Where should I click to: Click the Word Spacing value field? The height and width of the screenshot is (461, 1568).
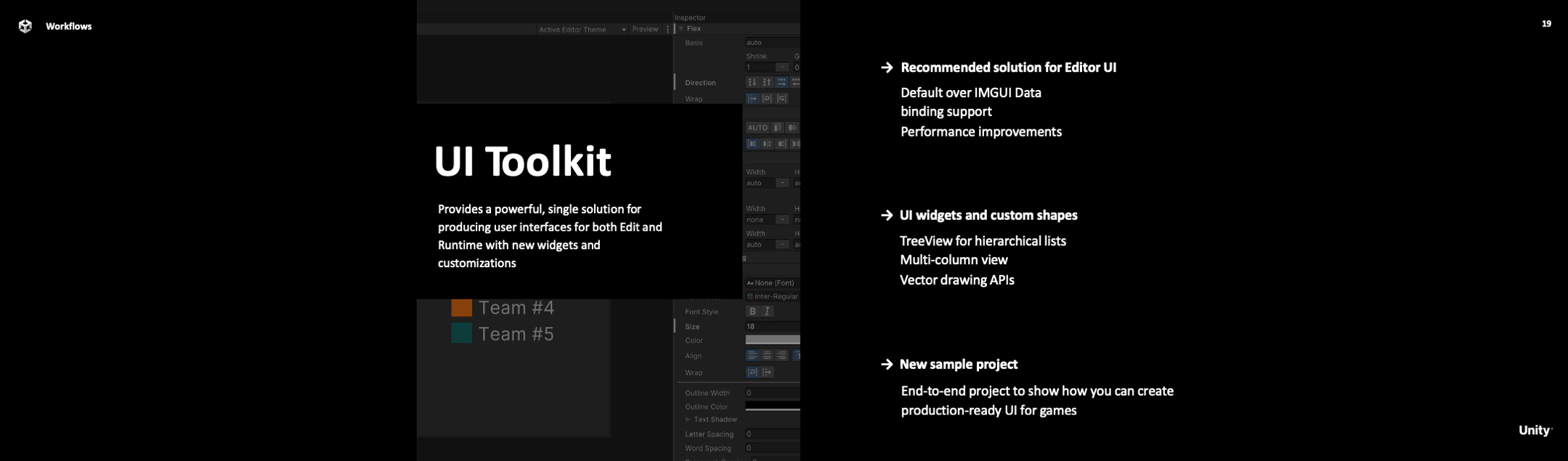[772, 448]
